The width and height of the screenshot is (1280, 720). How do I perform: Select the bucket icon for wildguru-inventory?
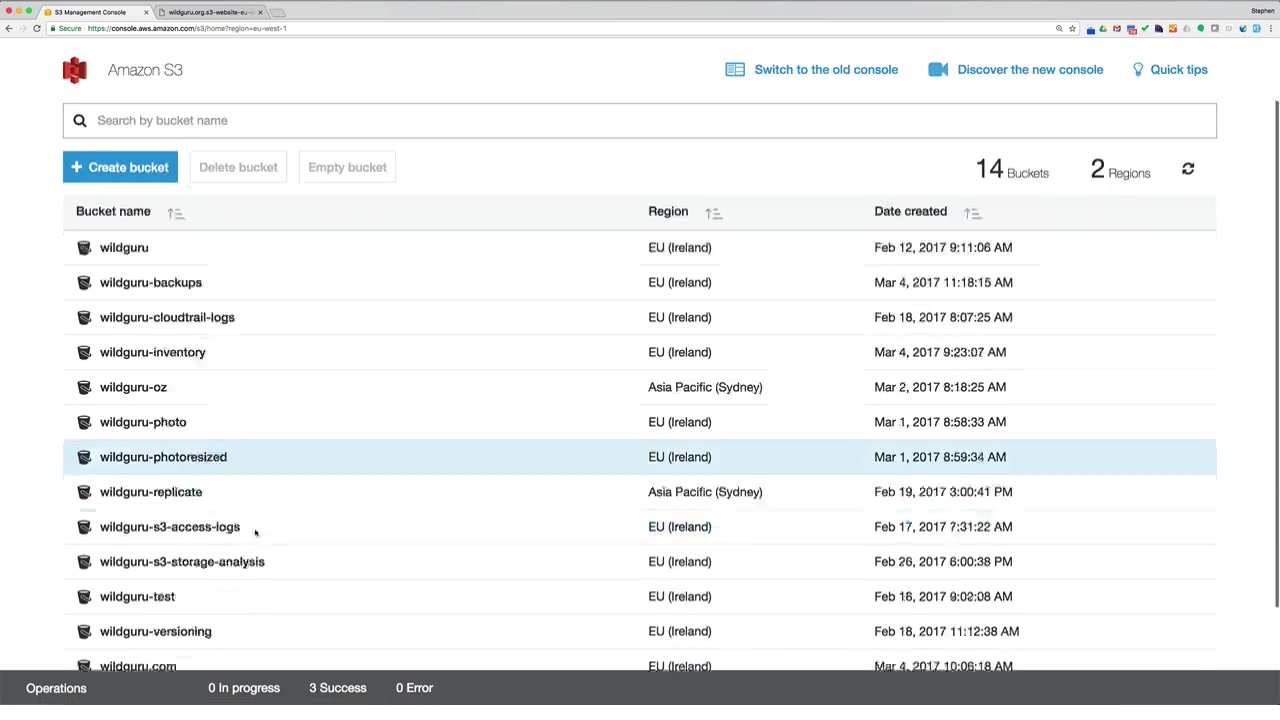(x=84, y=353)
